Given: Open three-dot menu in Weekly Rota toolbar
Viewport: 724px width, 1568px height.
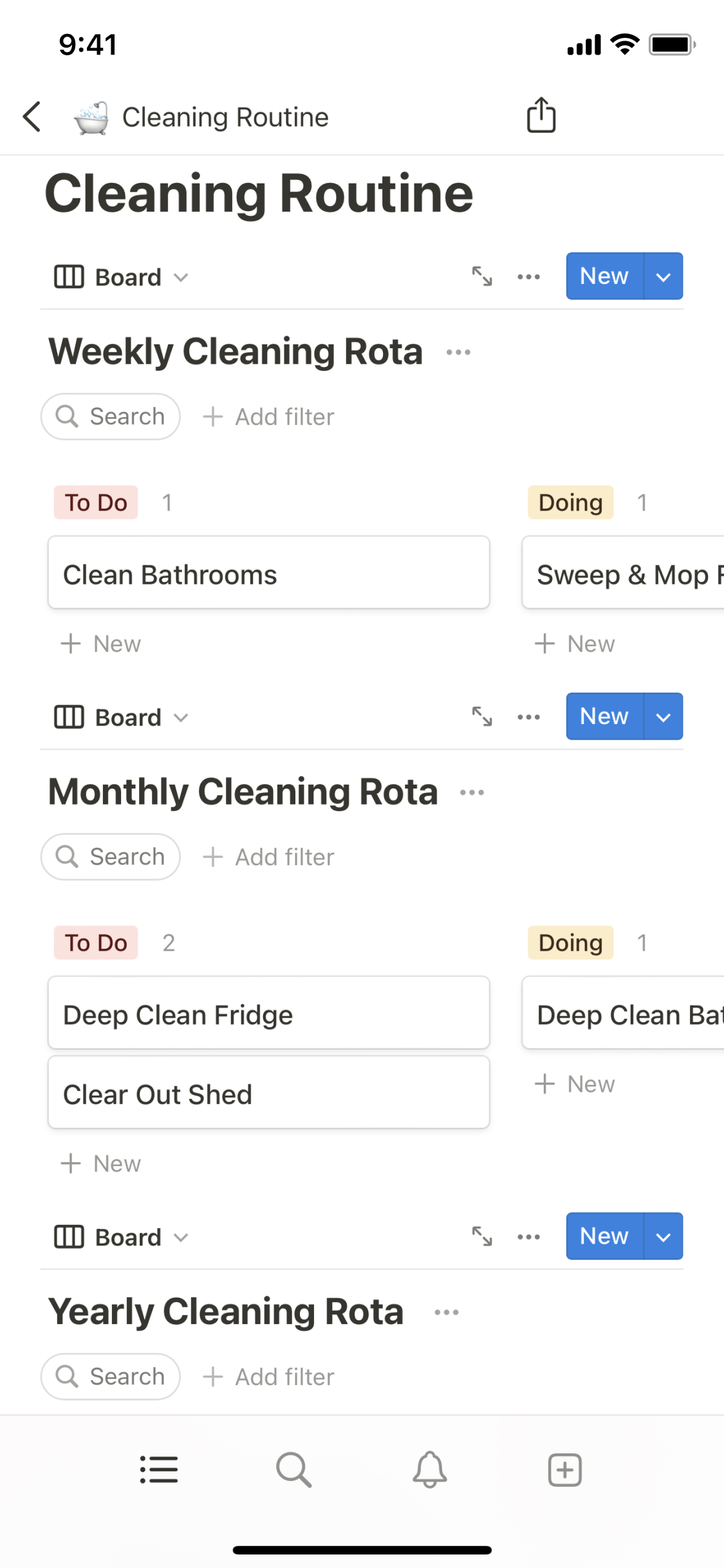Looking at the screenshot, I should point(528,277).
